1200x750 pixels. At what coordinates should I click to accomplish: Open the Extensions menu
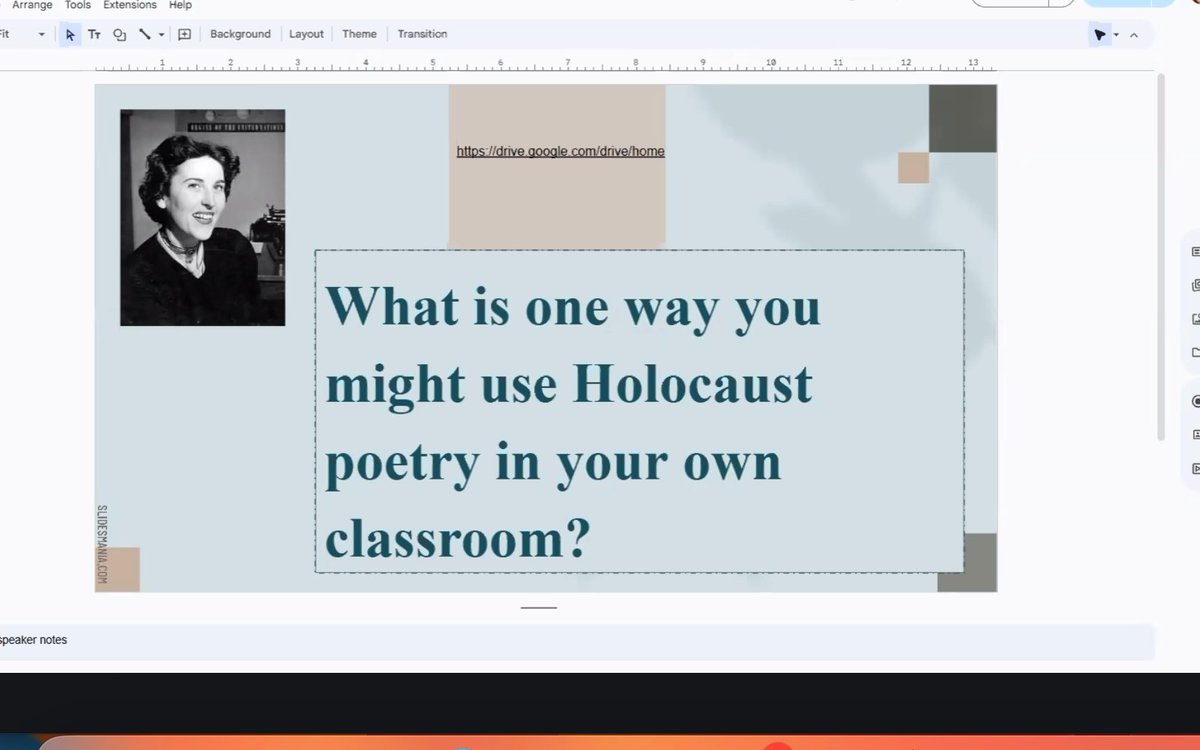click(x=129, y=5)
